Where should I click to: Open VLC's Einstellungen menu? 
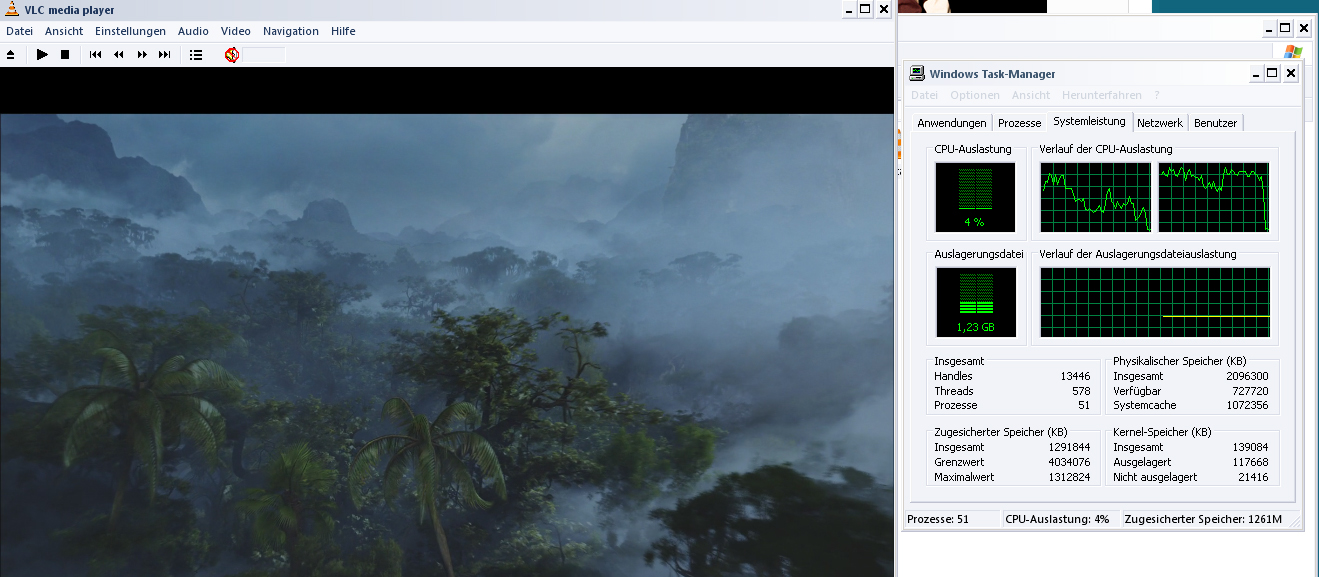tap(130, 31)
